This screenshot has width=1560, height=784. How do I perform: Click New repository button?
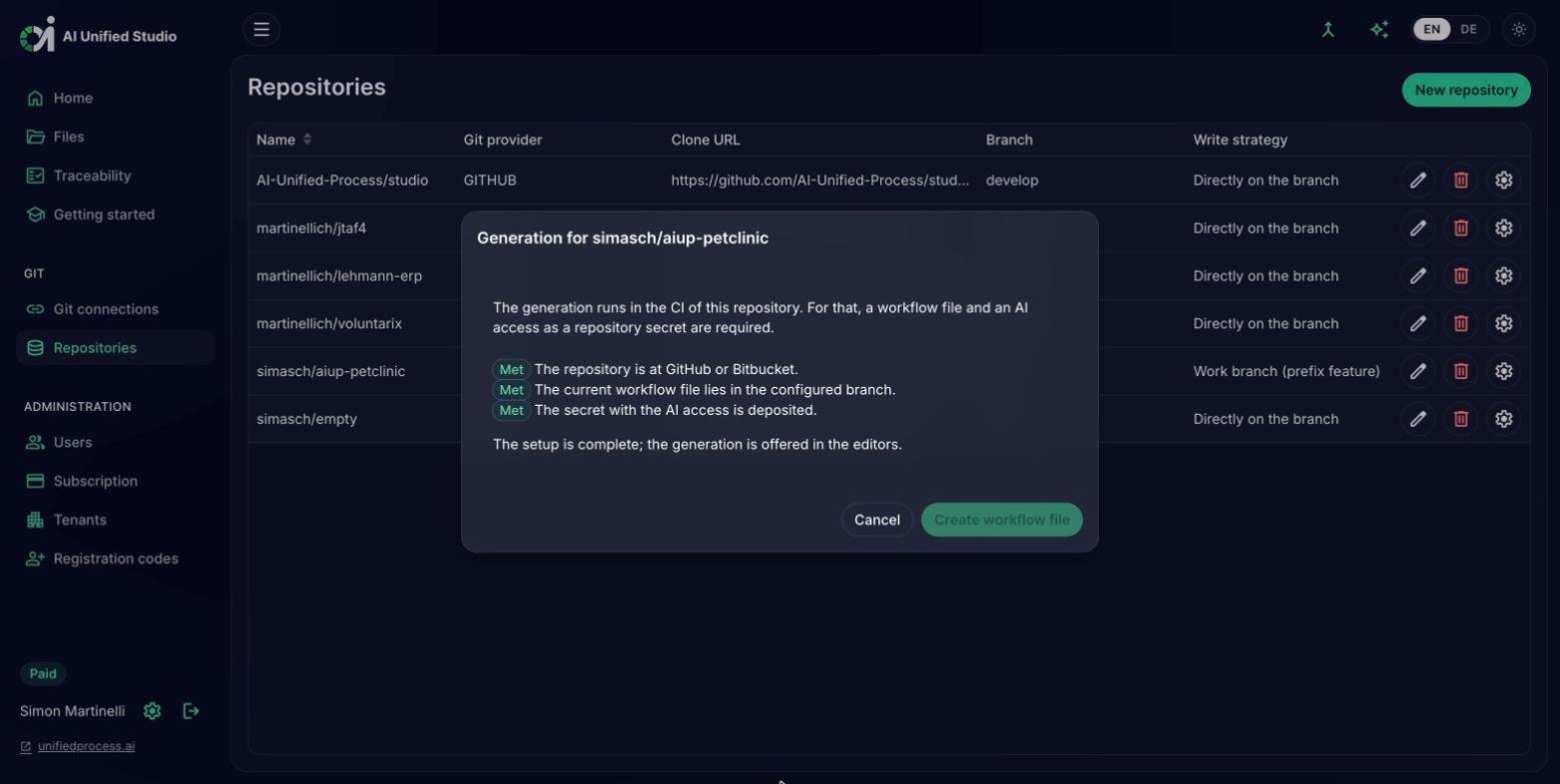click(1465, 90)
